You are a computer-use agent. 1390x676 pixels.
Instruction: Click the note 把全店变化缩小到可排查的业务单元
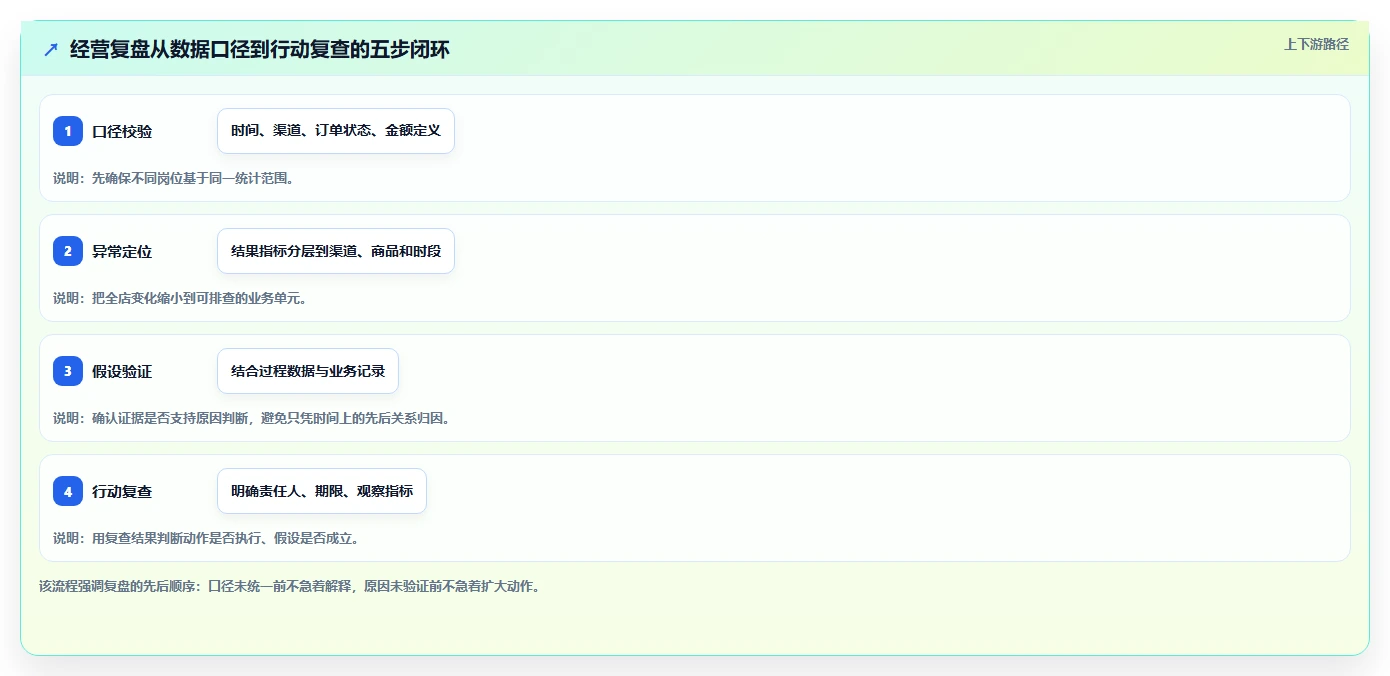[x=180, y=298]
